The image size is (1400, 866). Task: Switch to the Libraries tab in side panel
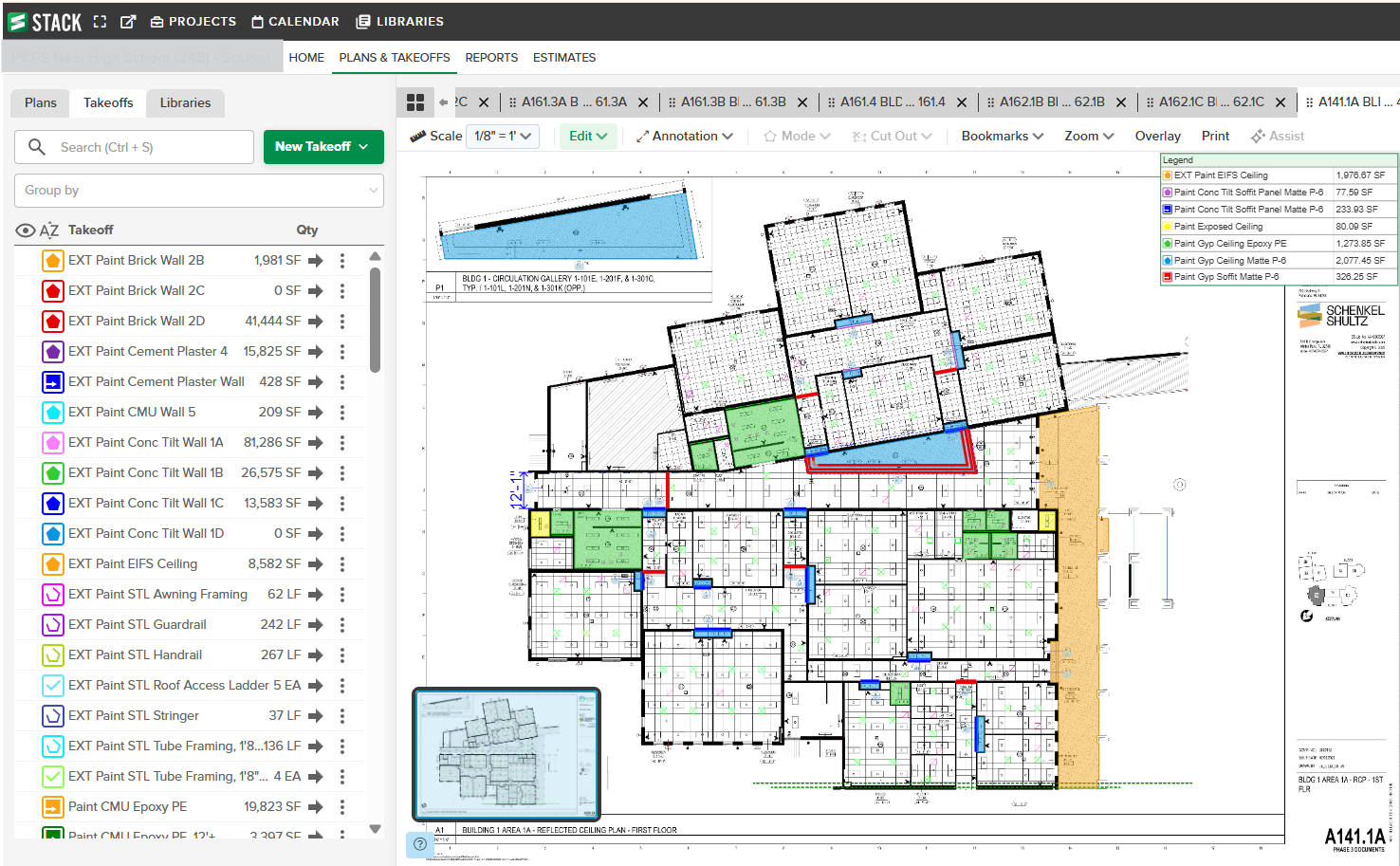pos(185,102)
